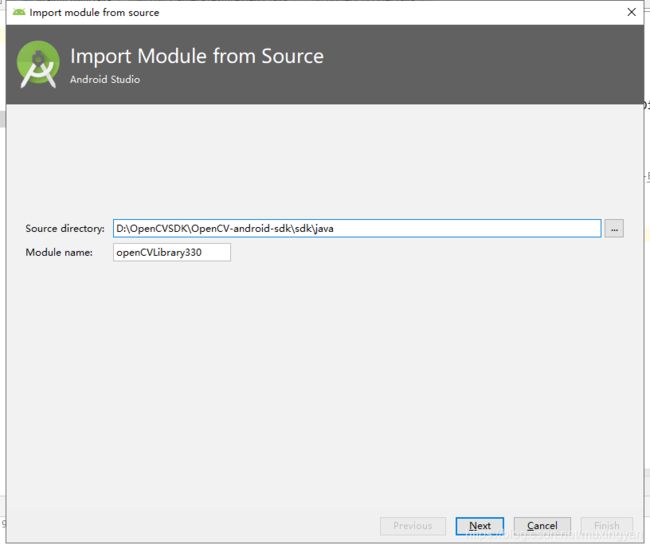
Task: Browse for source directory with ellipsis button
Action: (x=614, y=229)
